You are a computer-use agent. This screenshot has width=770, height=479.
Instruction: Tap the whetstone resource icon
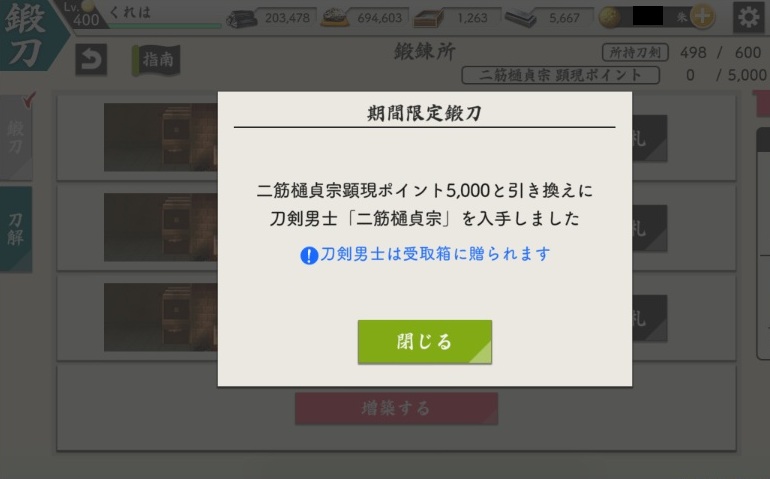(521, 18)
